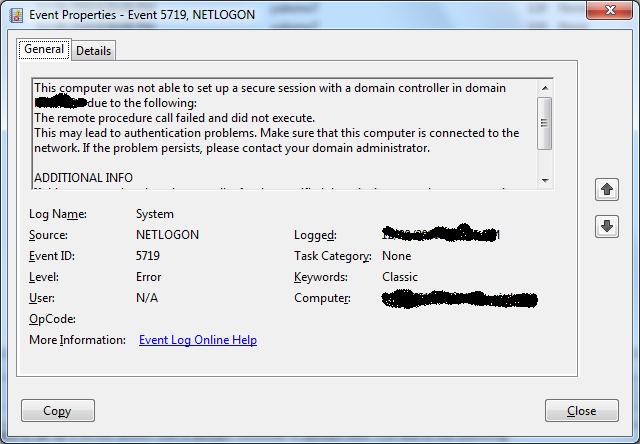Screen dimensions: 640x444
Task: Select the User value N/A
Action: (x=147, y=298)
